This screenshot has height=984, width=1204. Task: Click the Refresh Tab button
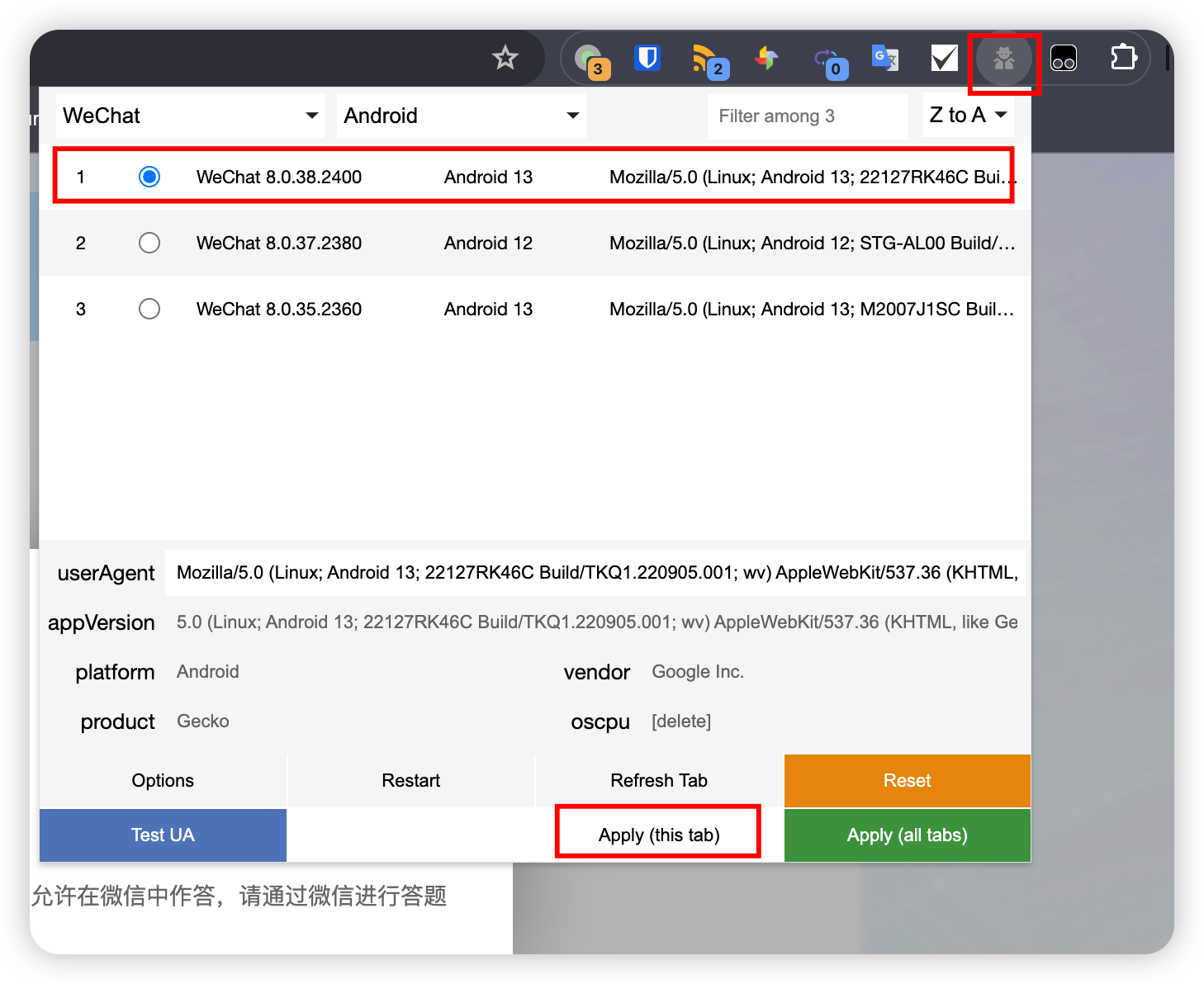click(x=659, y=781)
